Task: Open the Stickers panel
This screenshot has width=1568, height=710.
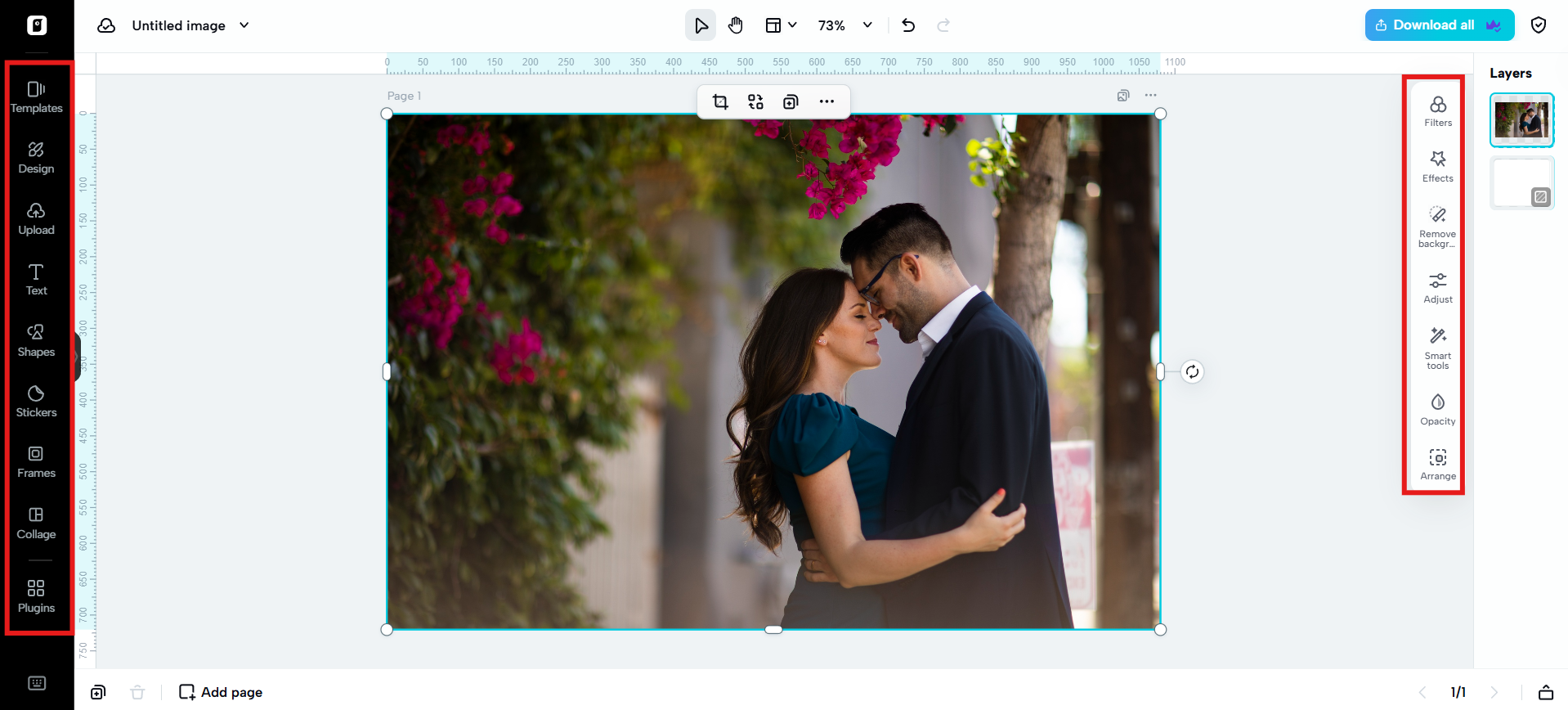Action: click(36, 402)
